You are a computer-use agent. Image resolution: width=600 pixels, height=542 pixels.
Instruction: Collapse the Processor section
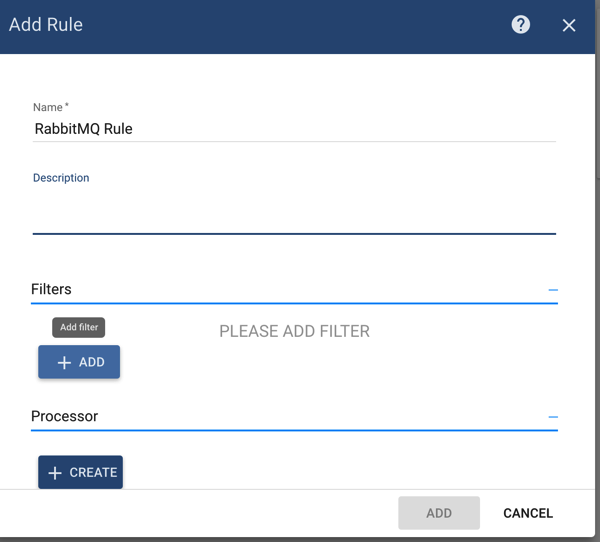pyautogui.click(x=553, y=417)
